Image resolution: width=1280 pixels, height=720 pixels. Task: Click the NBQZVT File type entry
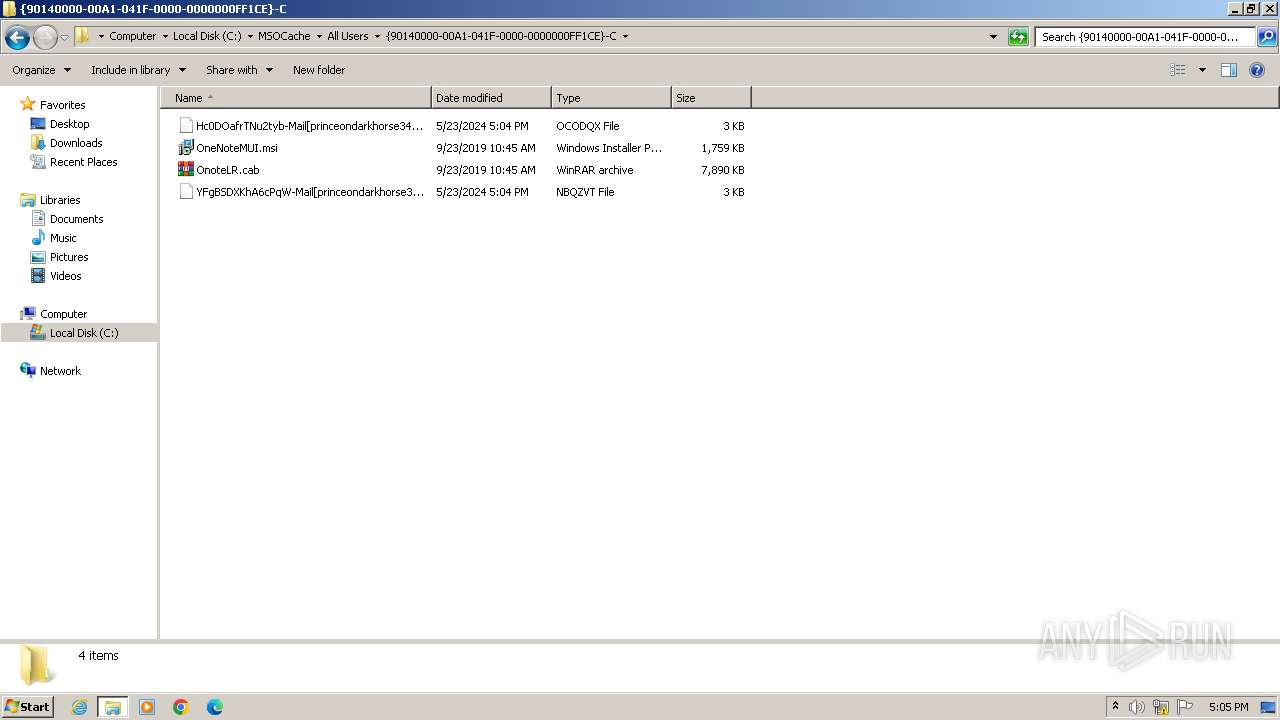(x=585, y=192)
